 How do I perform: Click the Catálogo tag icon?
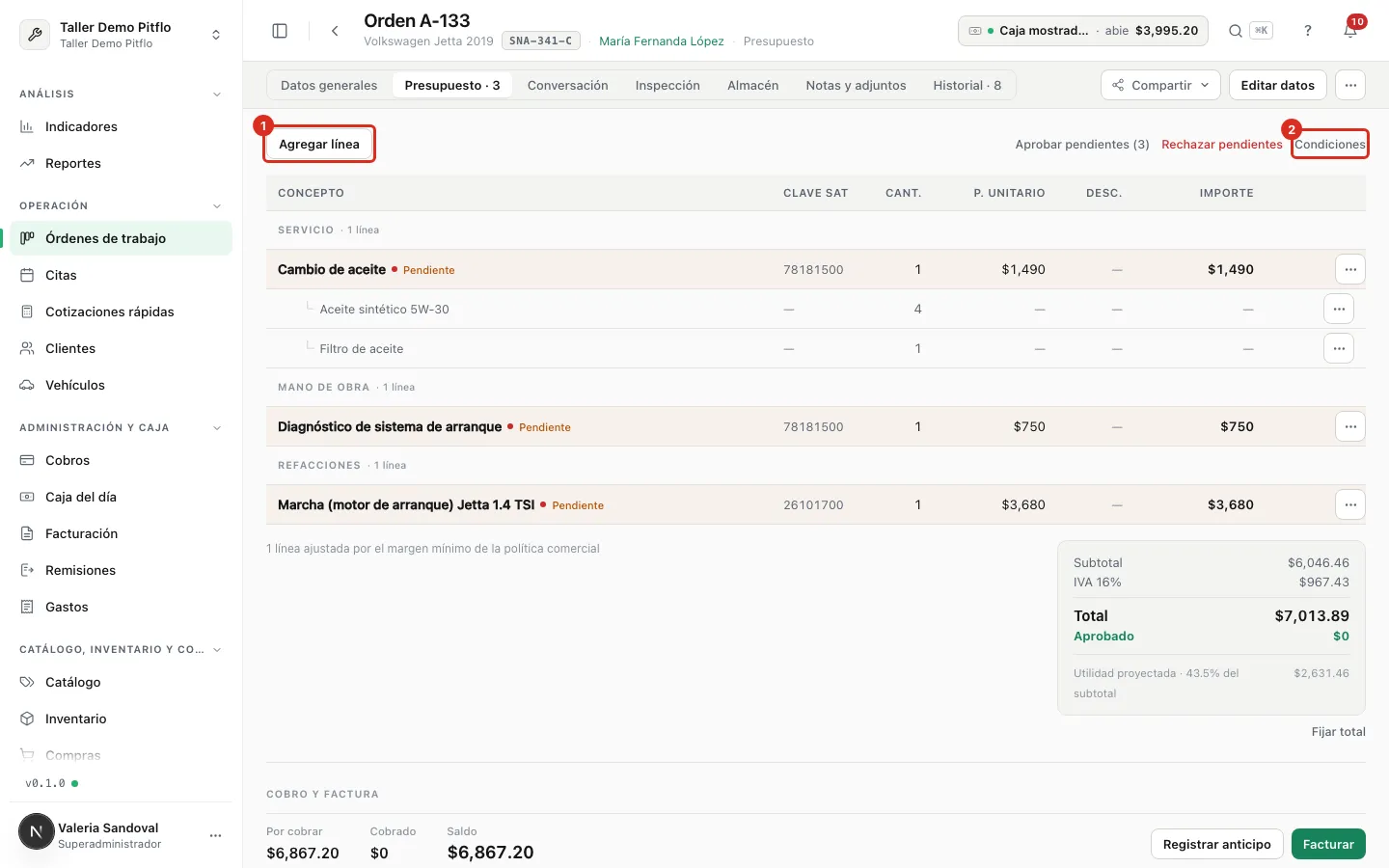tap(27, 682)
